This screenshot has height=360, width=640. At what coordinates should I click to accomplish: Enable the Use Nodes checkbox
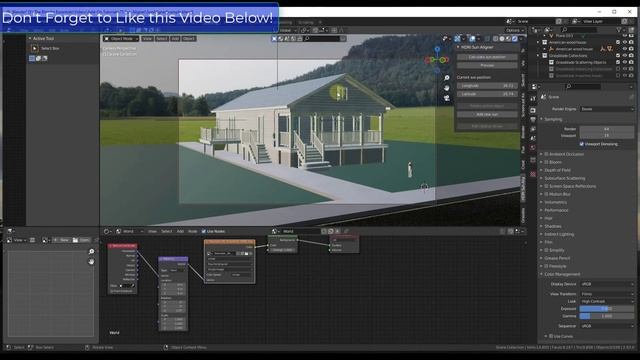204,231
